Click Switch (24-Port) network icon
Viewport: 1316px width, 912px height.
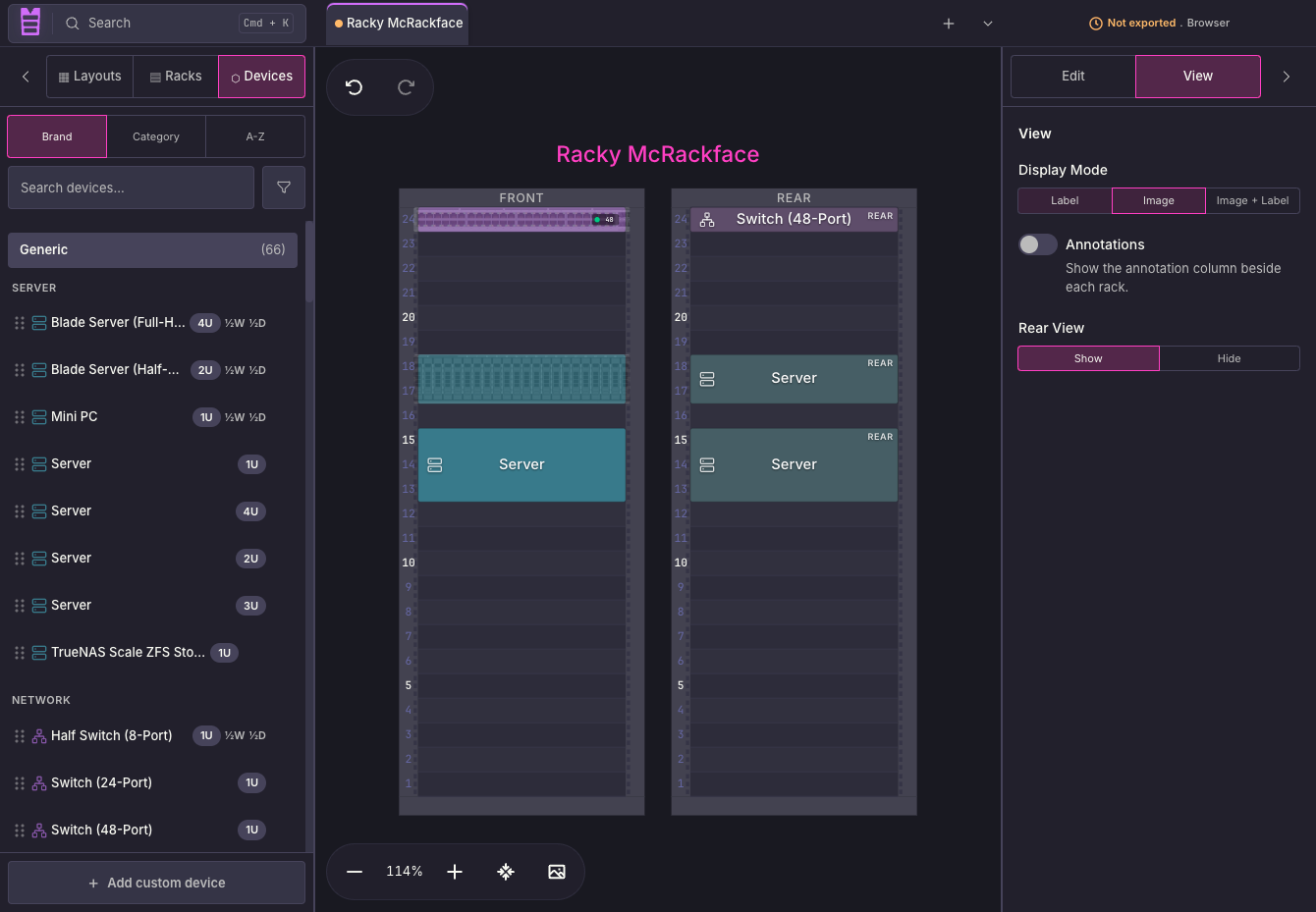click(39, 783)
